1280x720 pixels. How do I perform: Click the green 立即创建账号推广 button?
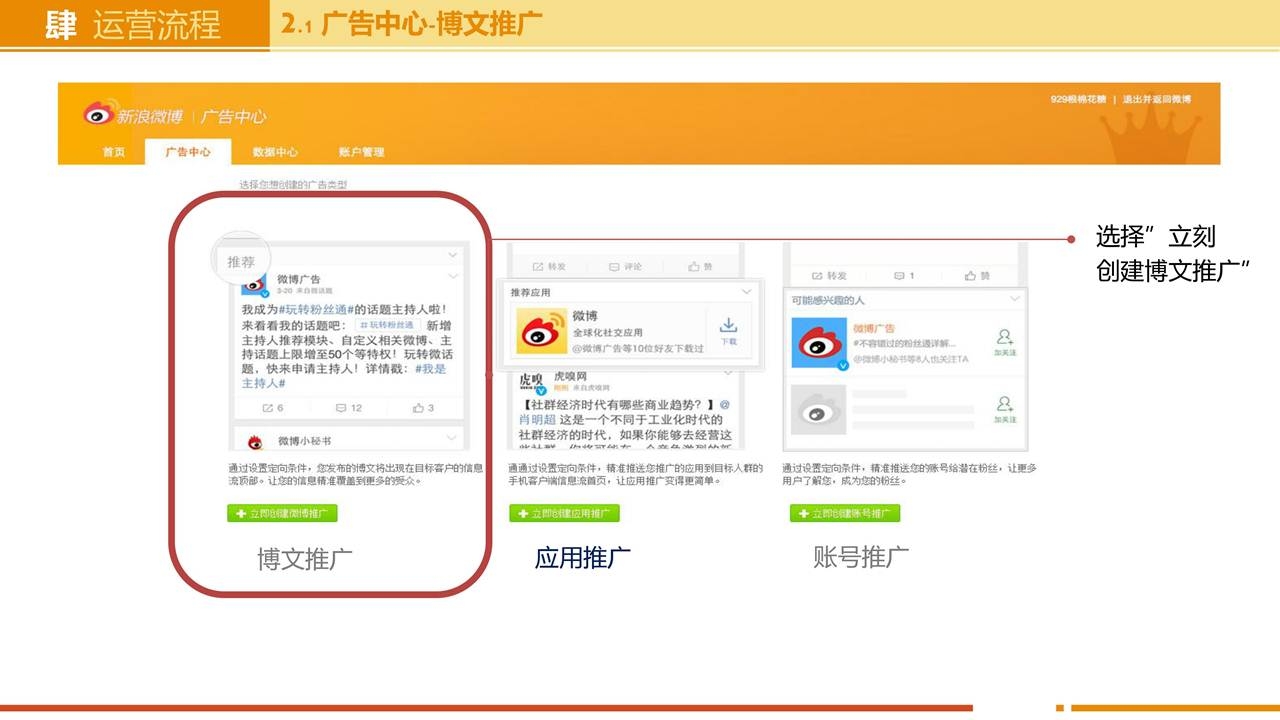tap(845, 513)
